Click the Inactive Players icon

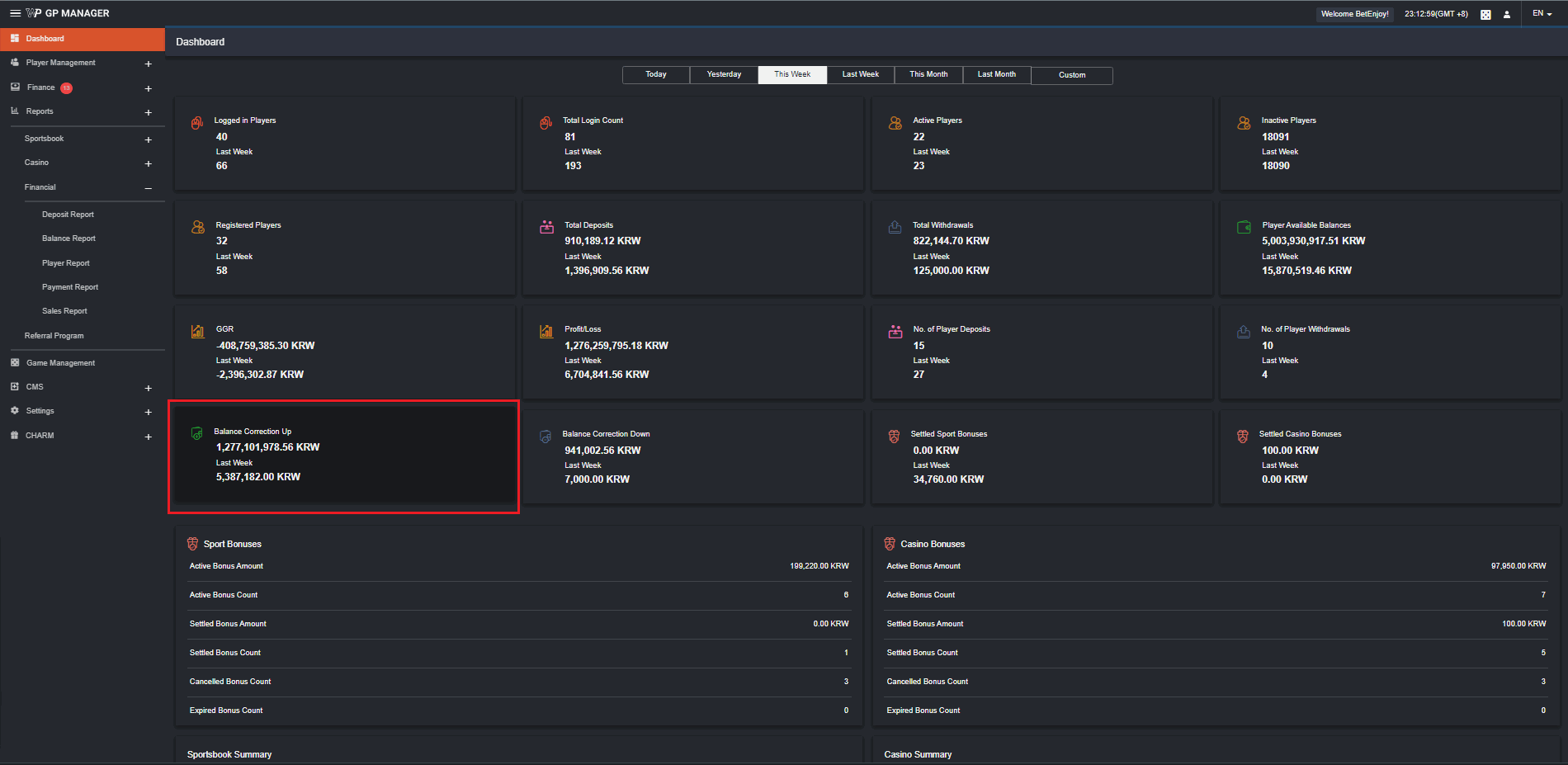[1244, 123]
